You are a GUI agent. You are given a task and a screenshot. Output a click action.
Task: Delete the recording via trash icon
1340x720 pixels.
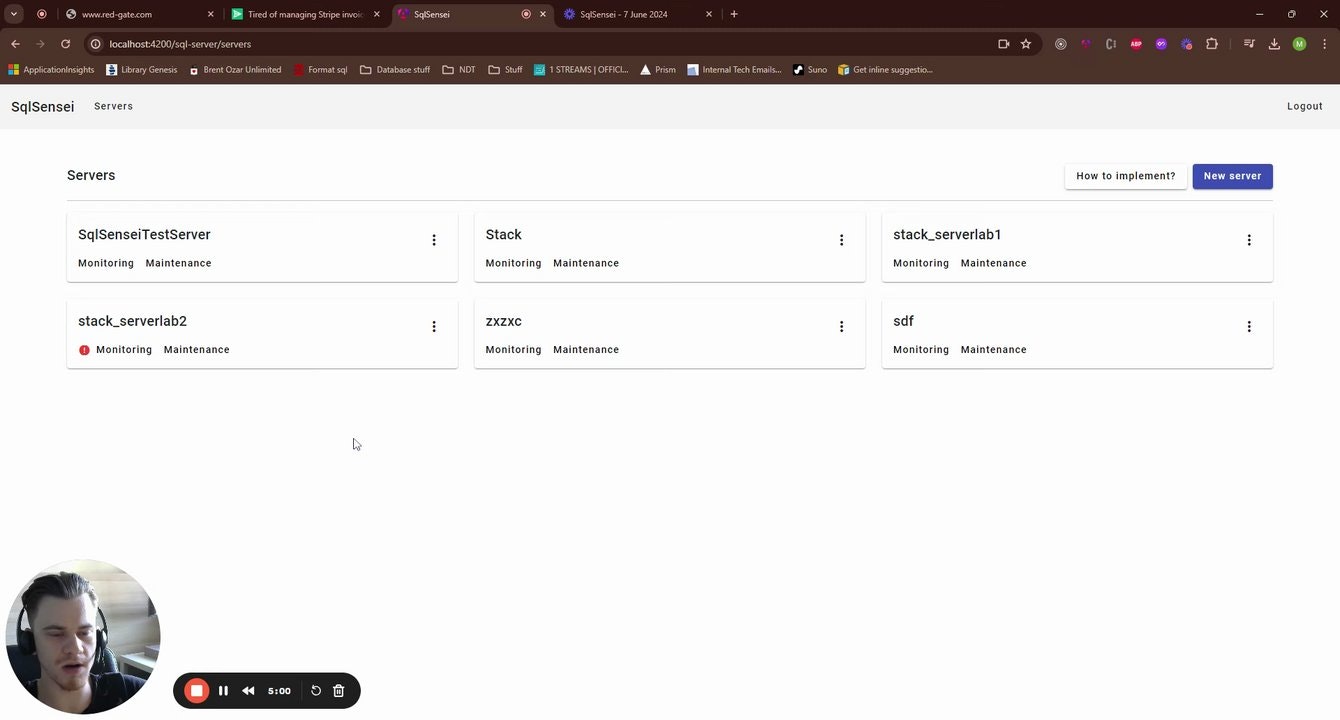point(338,690)
